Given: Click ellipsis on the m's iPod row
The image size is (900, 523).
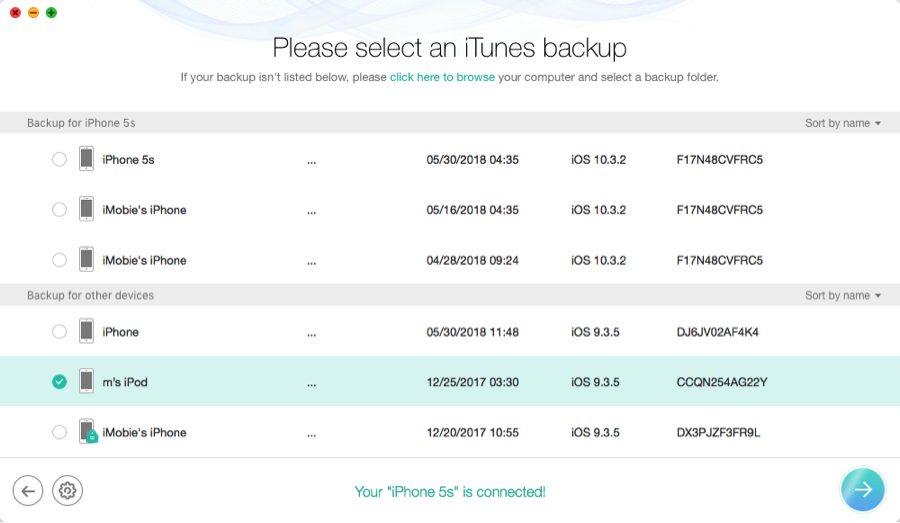Looking at the screenshot, I should pyautogui.click(x=312, y=383).
